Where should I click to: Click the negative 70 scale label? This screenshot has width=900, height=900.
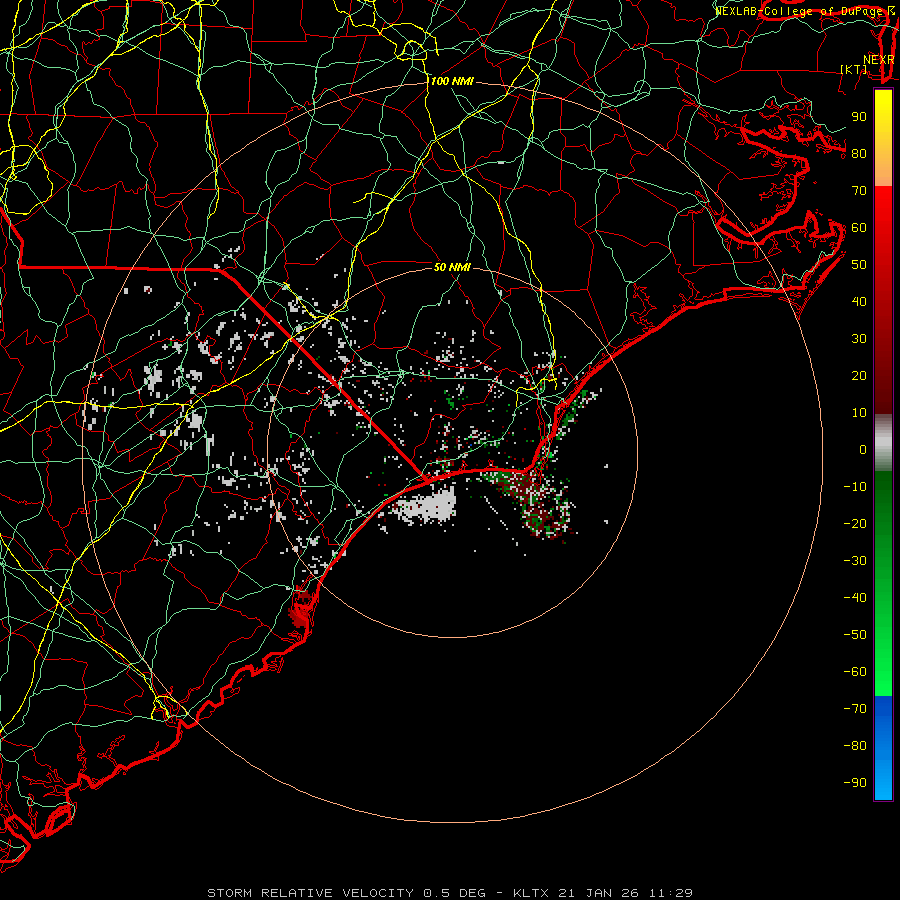pos(855,709)
